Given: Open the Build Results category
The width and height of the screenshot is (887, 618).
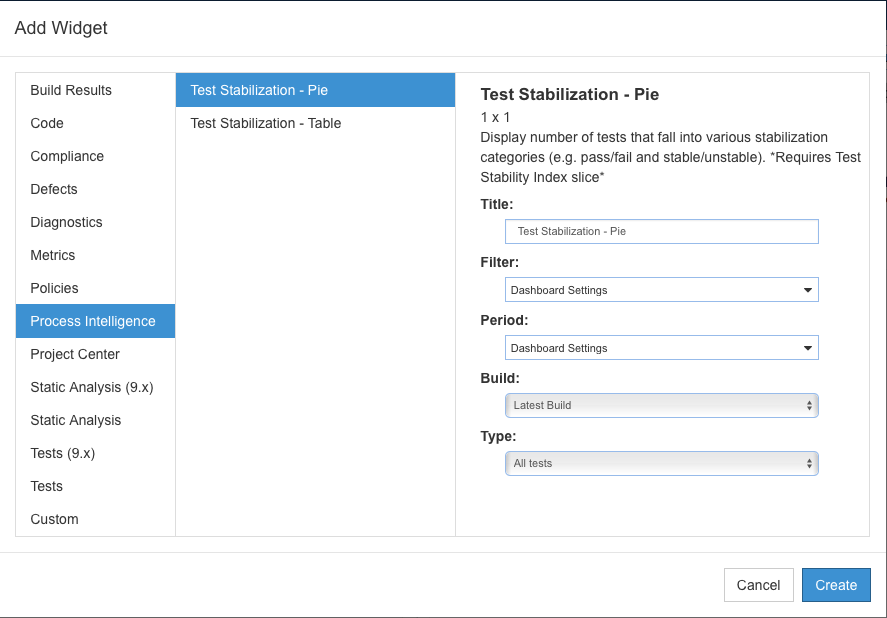Looking at the screenshot, I should 96,90.
